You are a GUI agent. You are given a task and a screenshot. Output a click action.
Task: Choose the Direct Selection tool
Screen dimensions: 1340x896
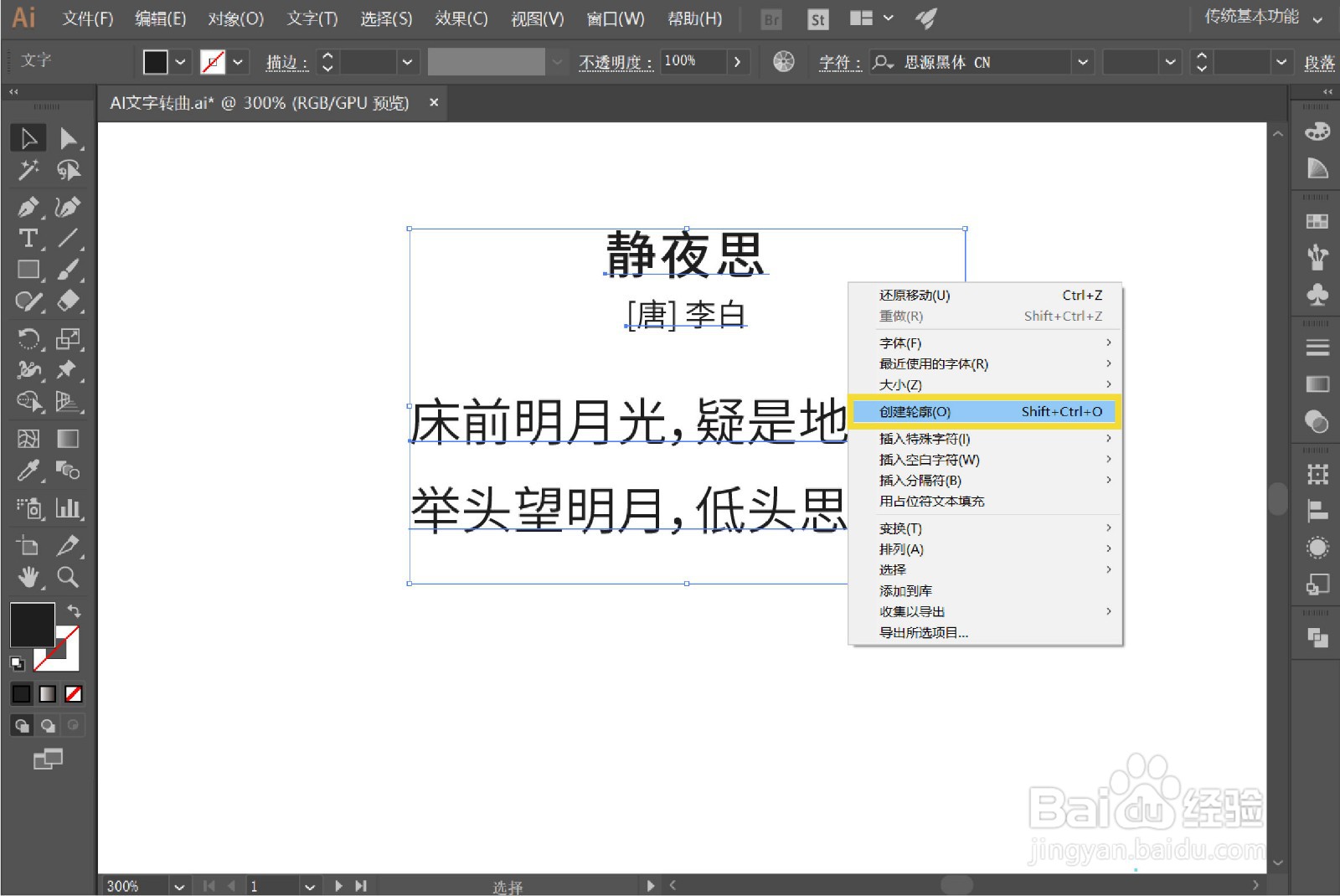70,138
